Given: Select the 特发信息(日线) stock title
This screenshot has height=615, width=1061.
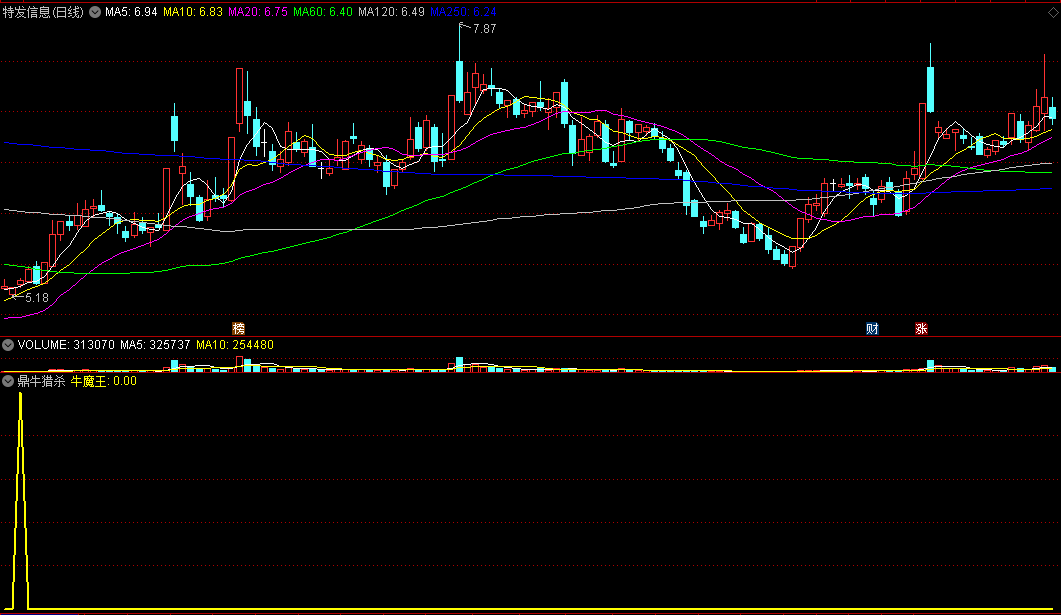Looking at the screenshot, I should coord(43,12).
